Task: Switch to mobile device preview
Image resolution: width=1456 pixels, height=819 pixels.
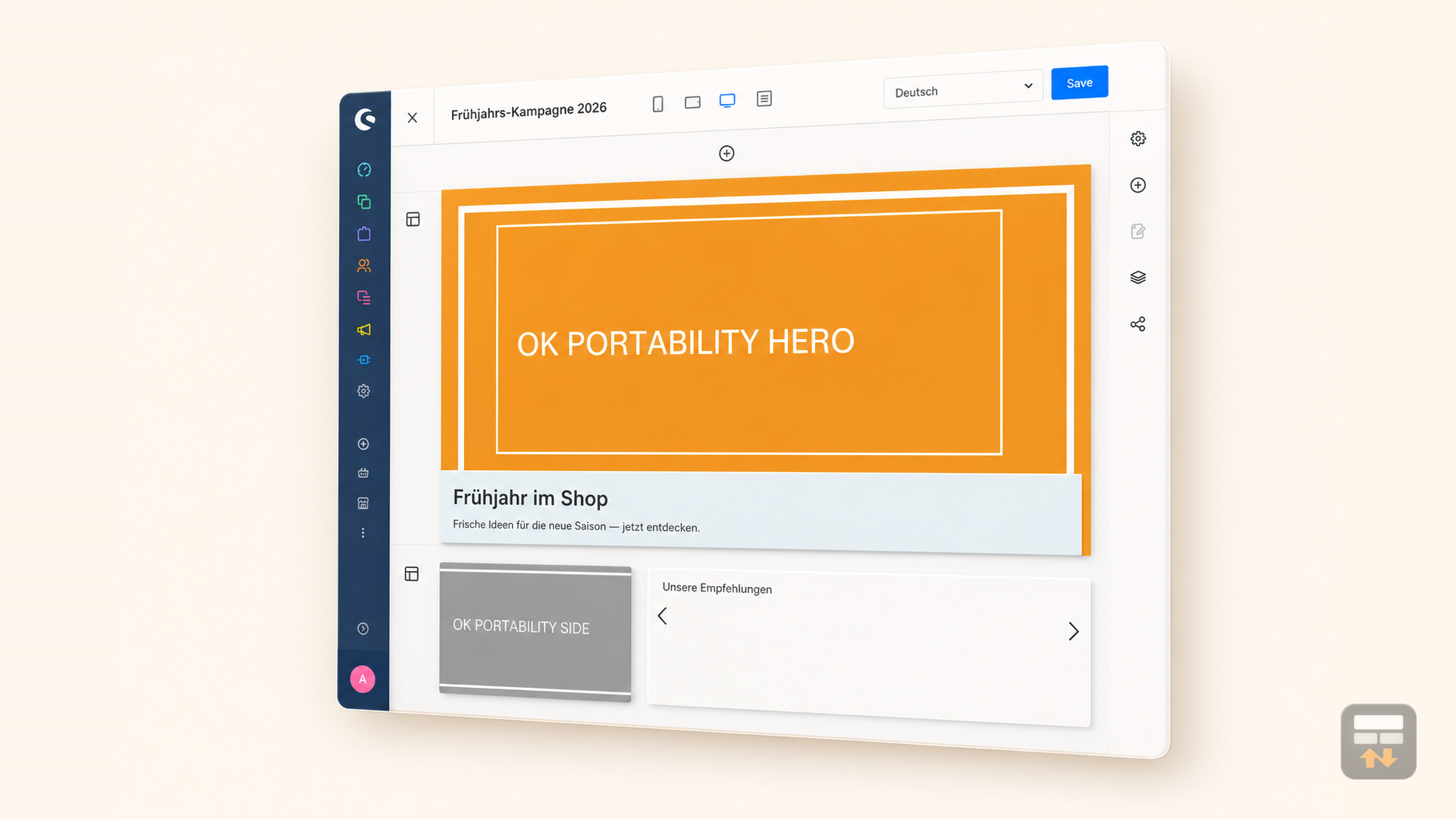Action: (658, 104)
